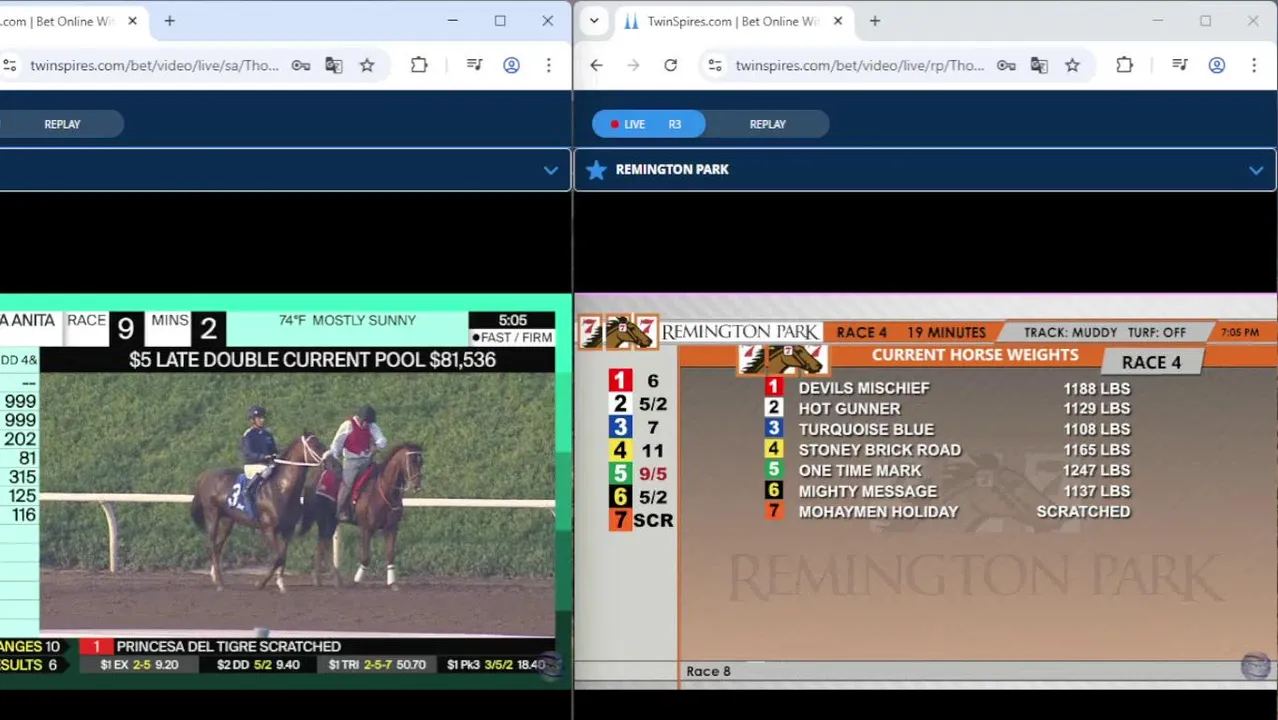Click the left TwinSpires tab title

coord(58,21)
